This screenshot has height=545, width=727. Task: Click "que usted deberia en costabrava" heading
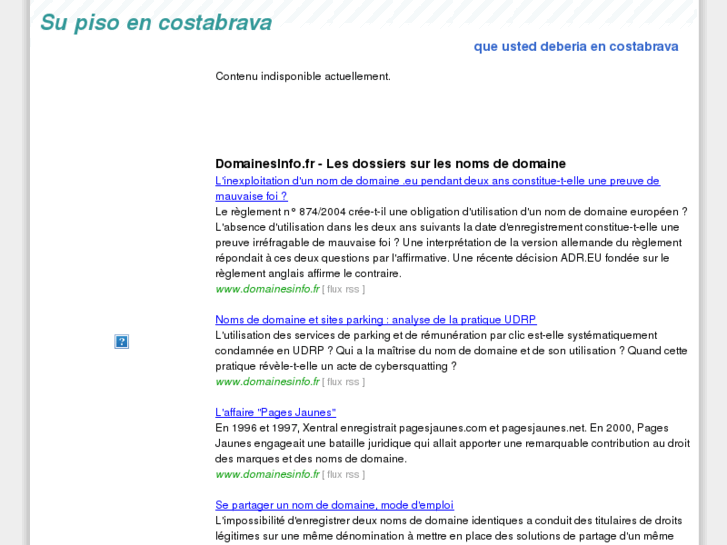[x=576, y=46]
